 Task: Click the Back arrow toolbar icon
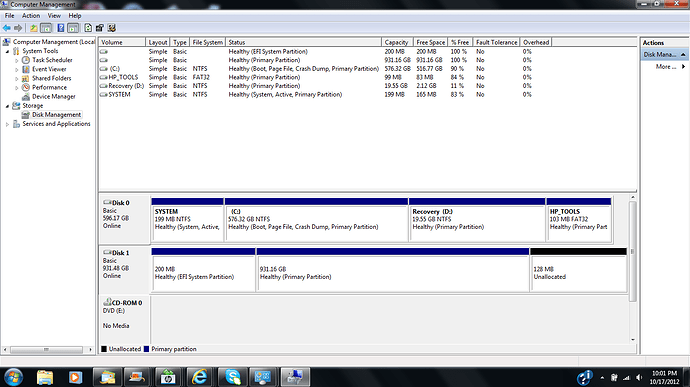tap(7, 28)
